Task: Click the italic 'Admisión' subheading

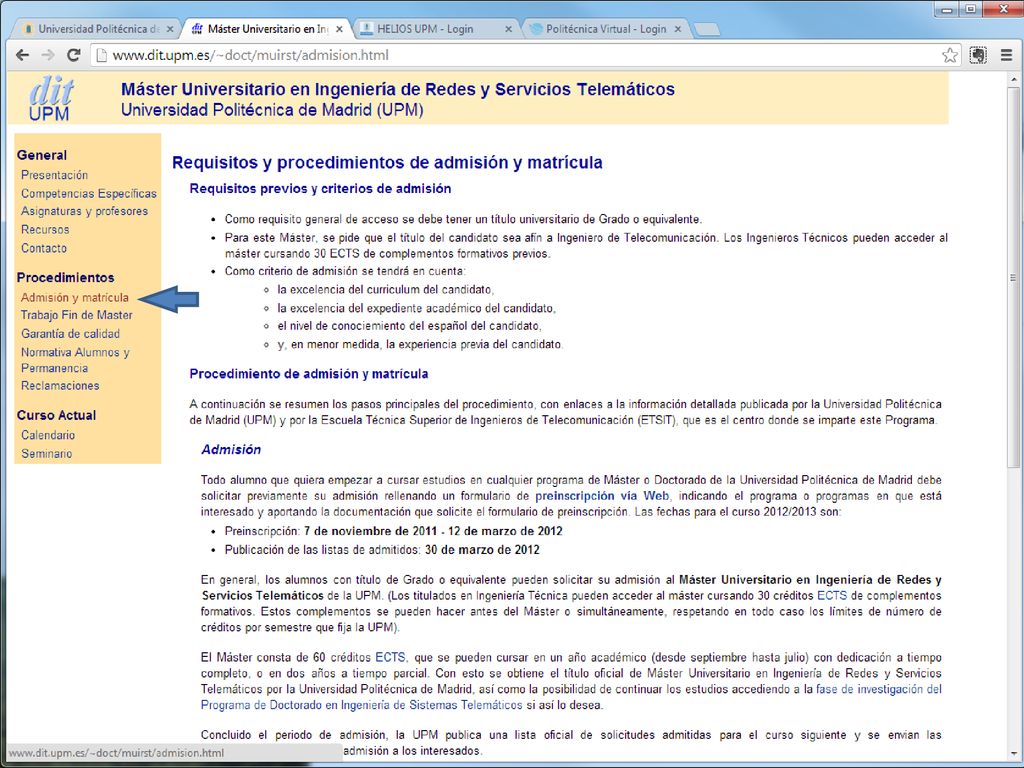Action: point(231,449)
